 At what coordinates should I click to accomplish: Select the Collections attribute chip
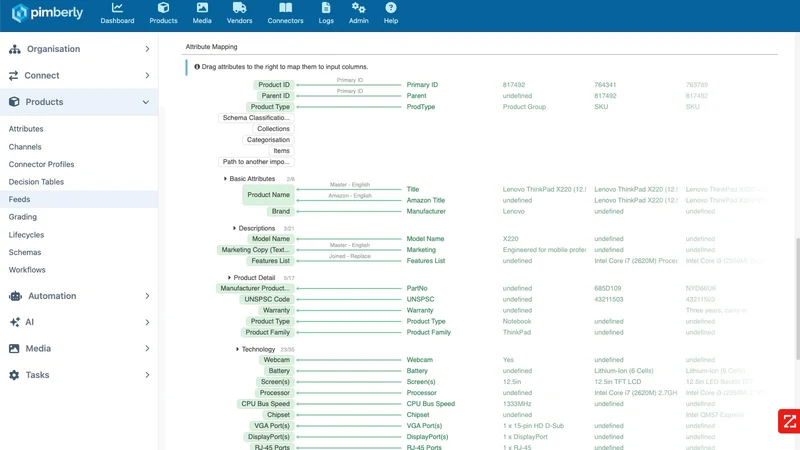(x=273, y=129)
